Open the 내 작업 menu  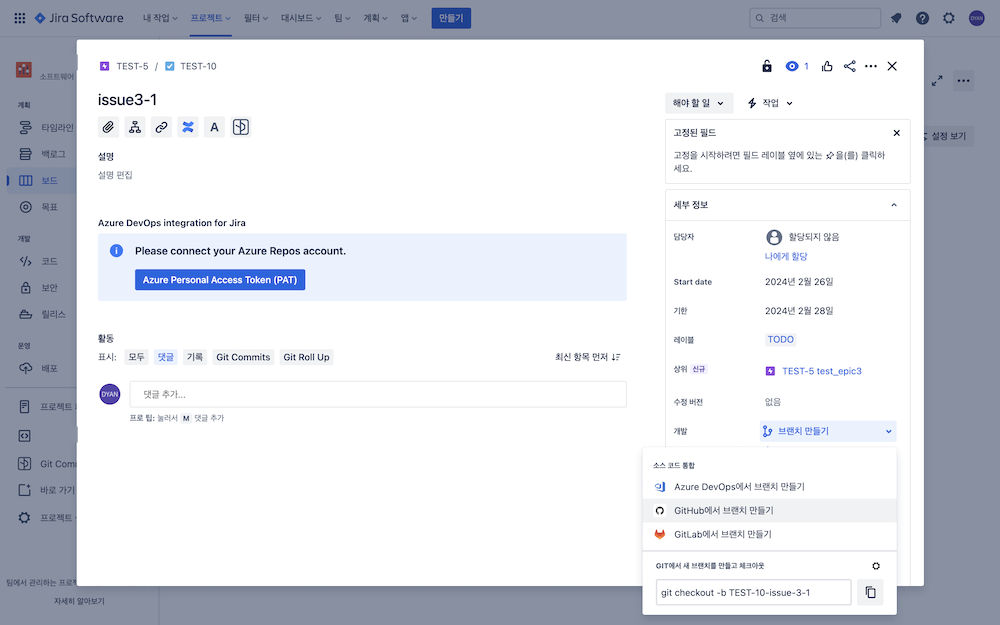click(x=159, y=18)
